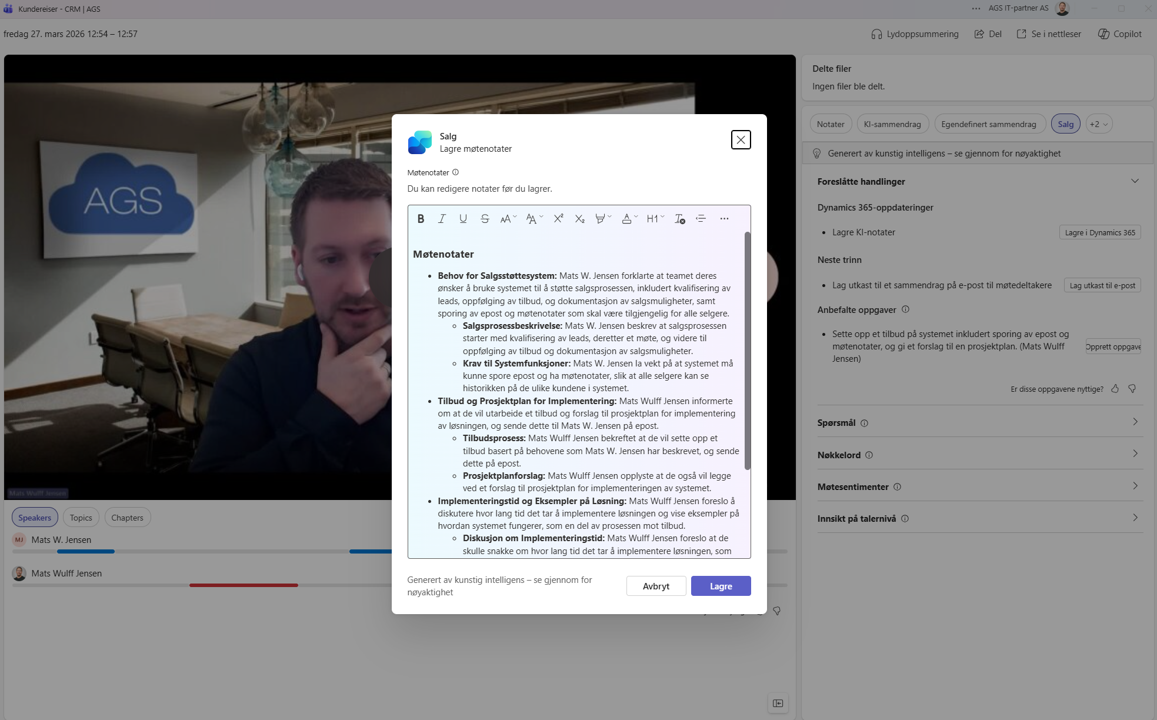Viewport: 1157px width, 720px height.
Task: Click the superscript icon
Action: 558,219
